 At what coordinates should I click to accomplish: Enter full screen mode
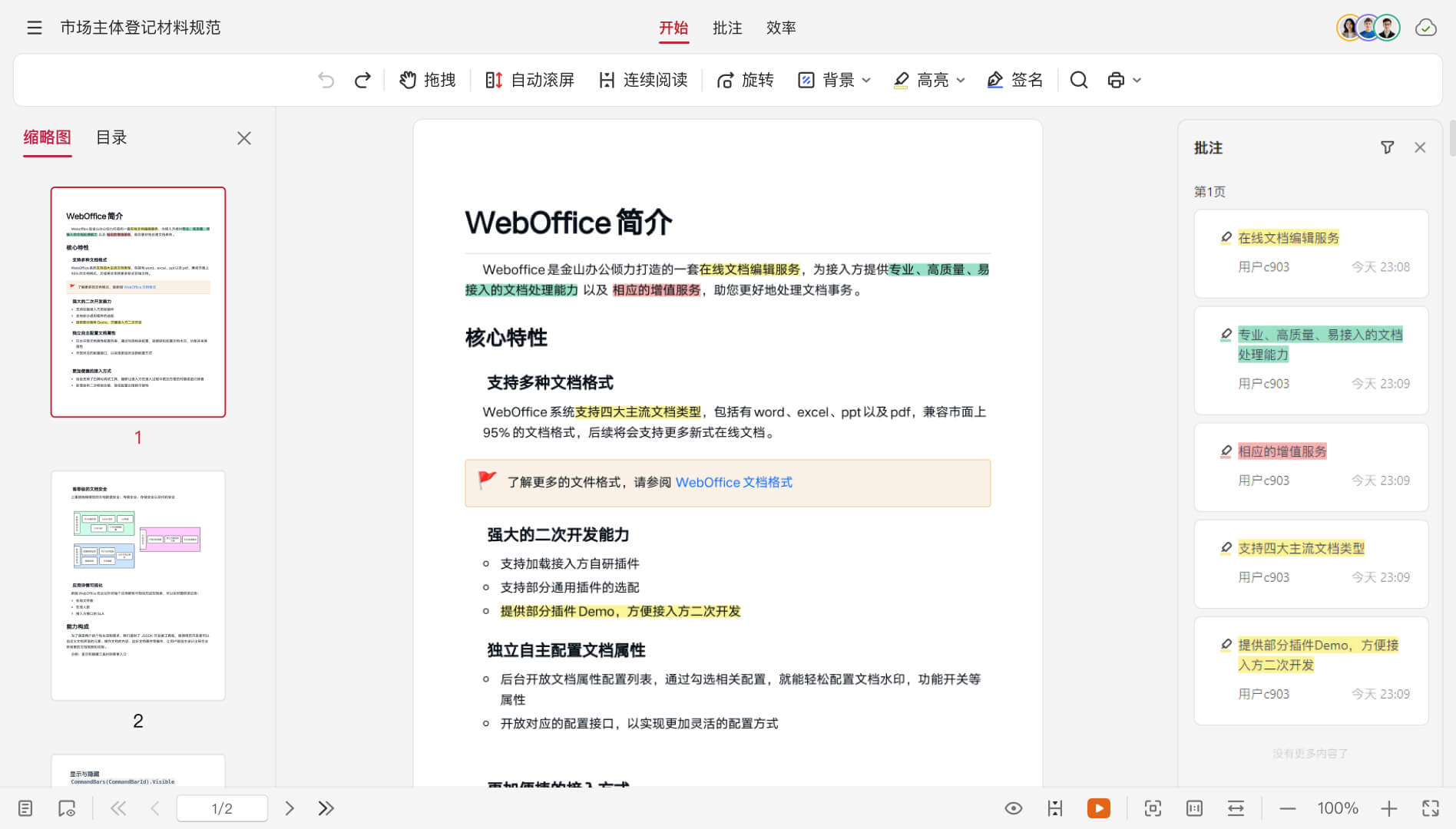[1431, 808]
